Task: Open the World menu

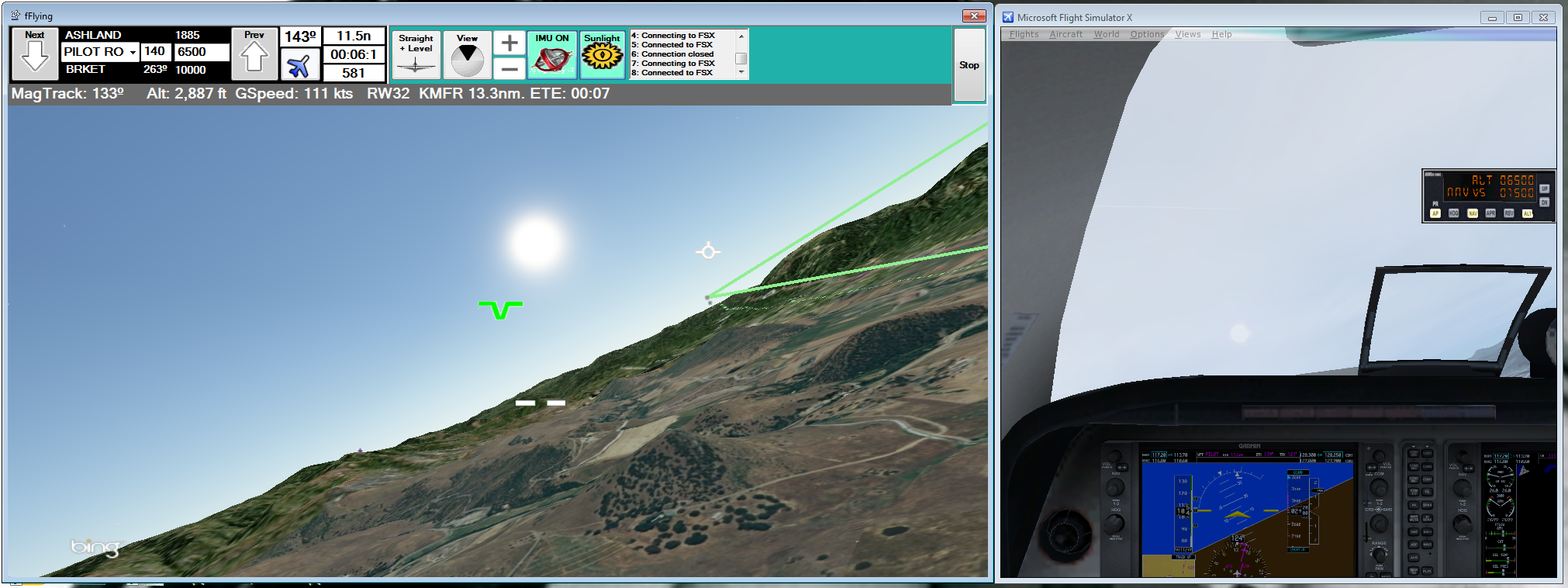Action: tap(1106, 34)
